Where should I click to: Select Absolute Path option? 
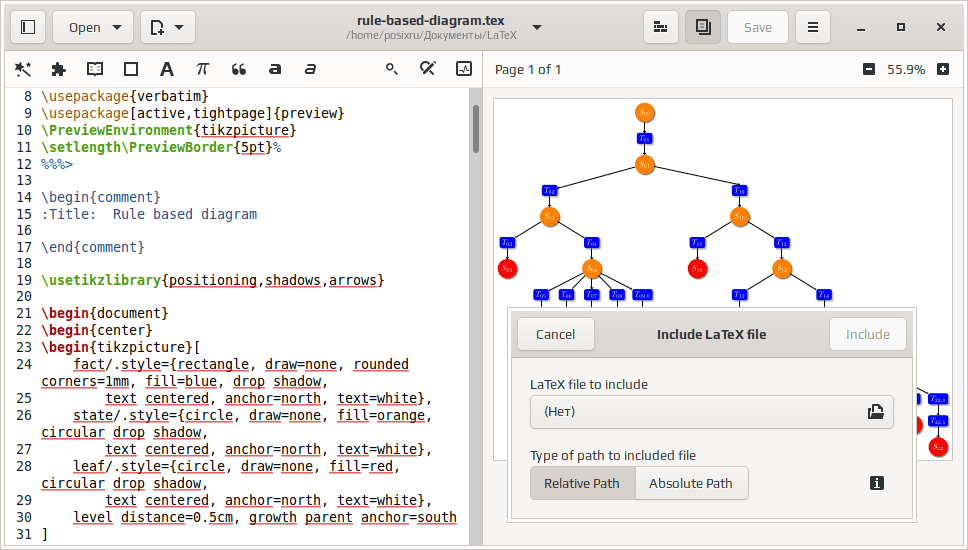pyautogui.click(x=691, y=483)
